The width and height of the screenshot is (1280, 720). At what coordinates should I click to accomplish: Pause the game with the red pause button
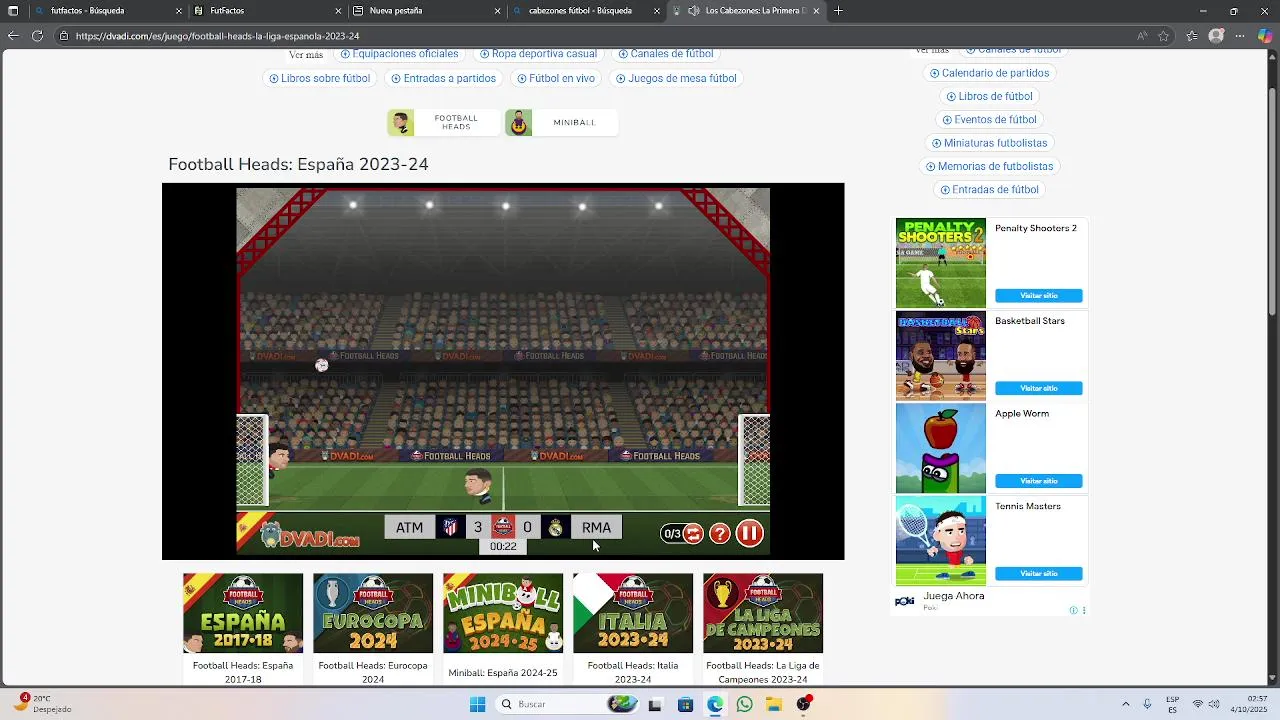(x=749, y=534)
